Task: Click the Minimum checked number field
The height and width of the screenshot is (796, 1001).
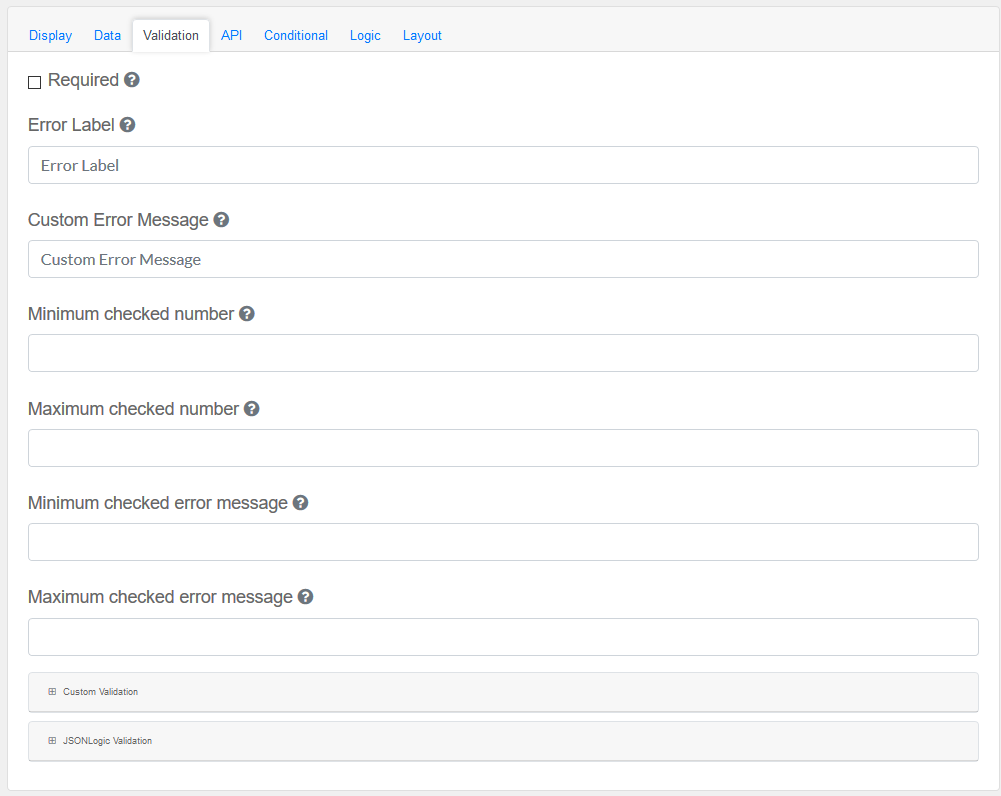Action: point(503,353)
